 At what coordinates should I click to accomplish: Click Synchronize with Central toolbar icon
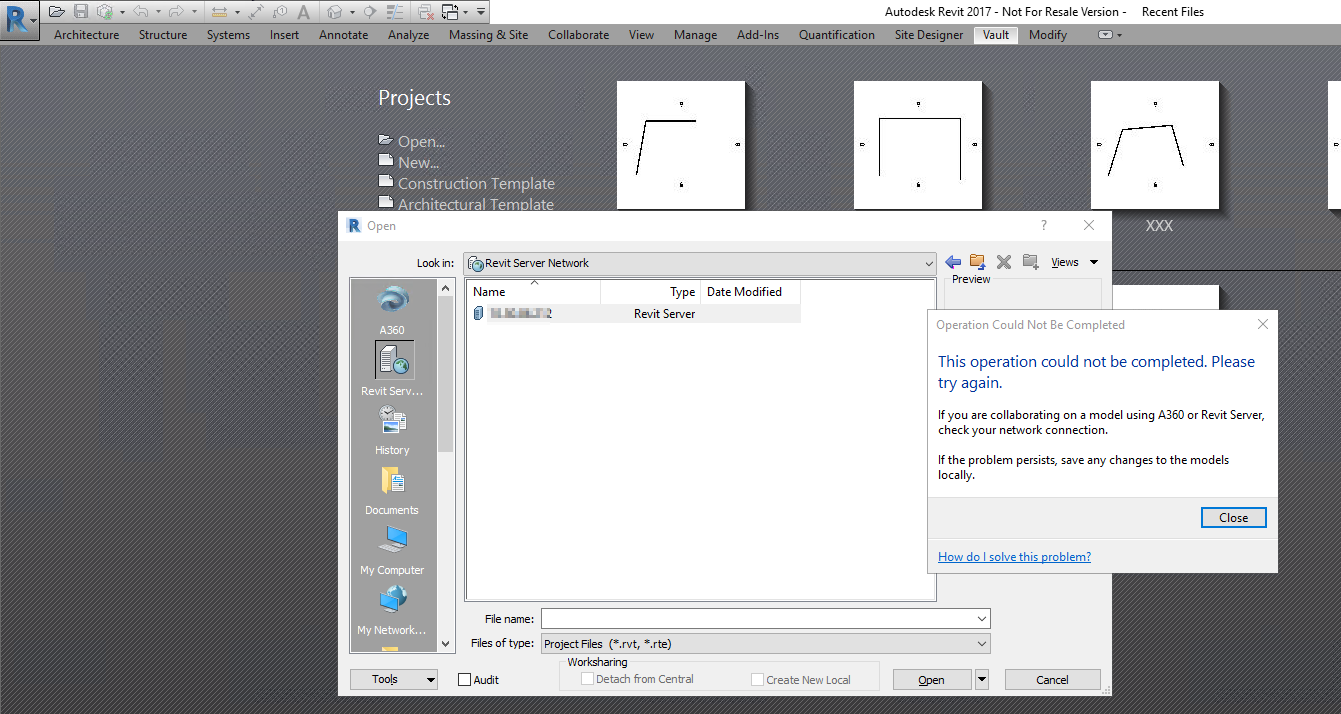tap(105, 12)
